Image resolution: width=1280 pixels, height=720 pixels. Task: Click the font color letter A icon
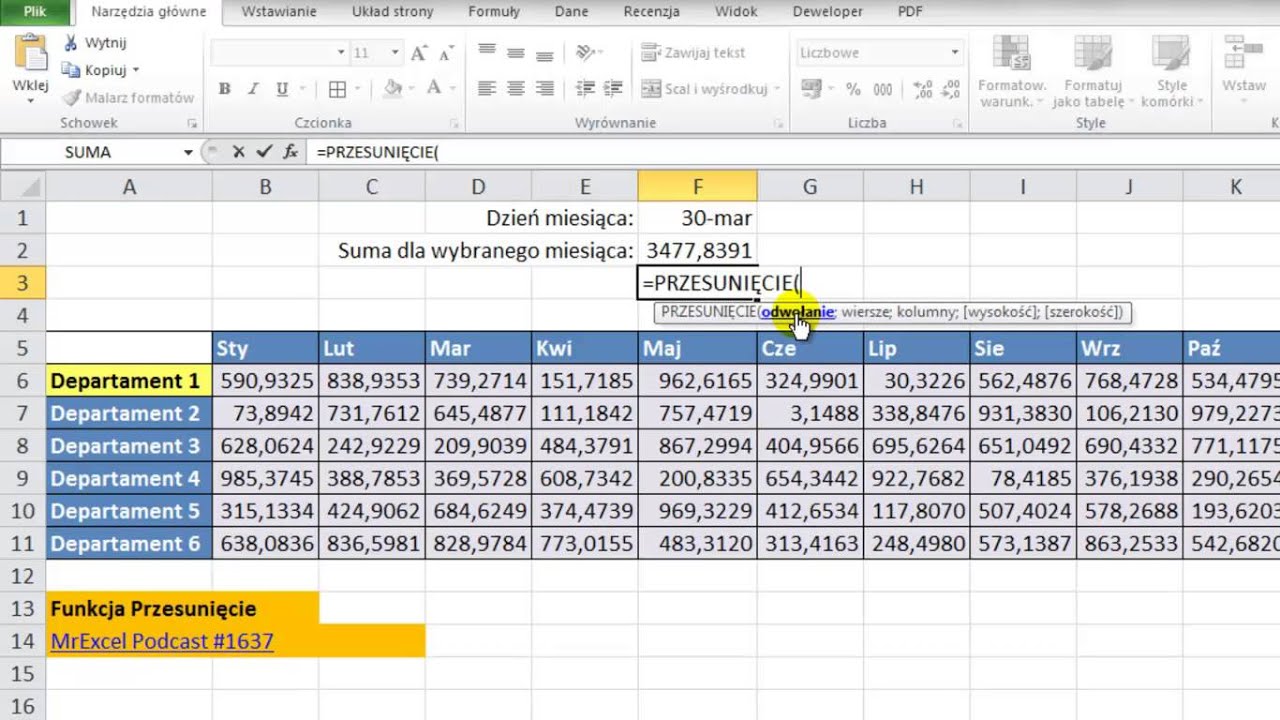(x=434, y=89)
